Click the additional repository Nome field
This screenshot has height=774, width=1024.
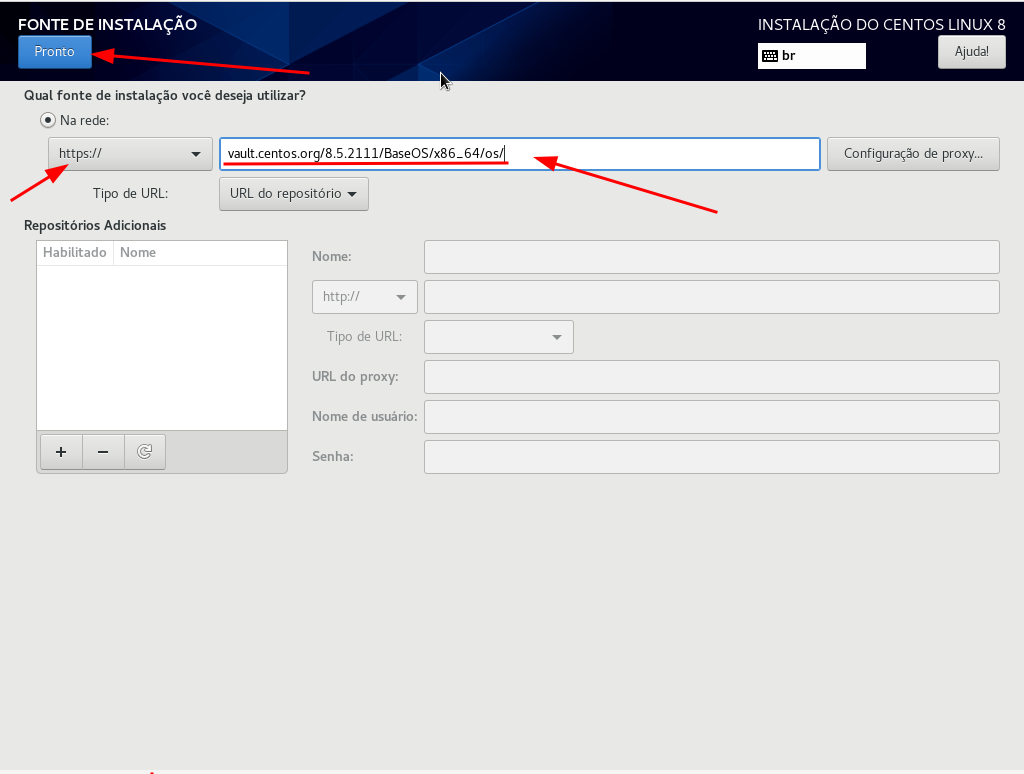[712, 257]
